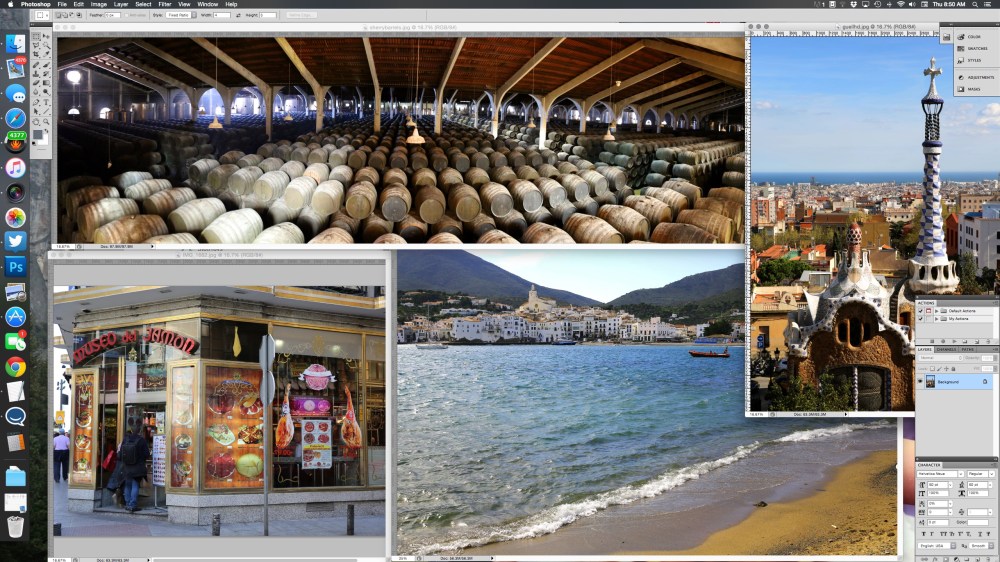Select the Dodge tool
The height and width of the screenshot is (562, 1000).
pos(47,92)
